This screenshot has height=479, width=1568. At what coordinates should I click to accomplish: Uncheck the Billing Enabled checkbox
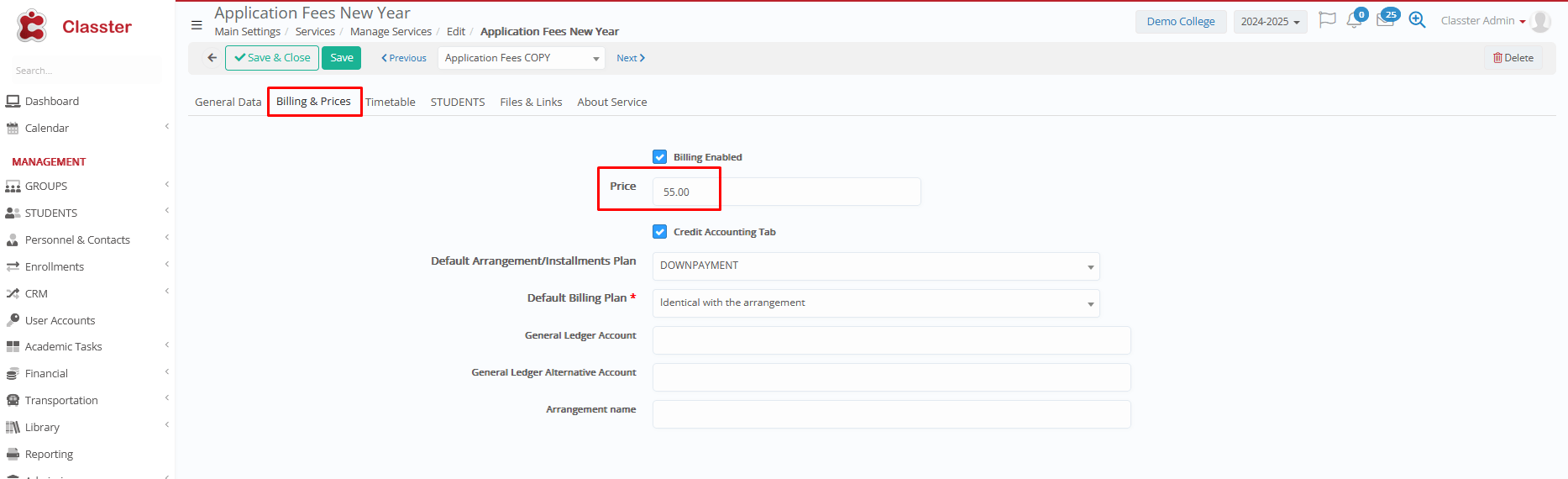click(x=660, y=157)
